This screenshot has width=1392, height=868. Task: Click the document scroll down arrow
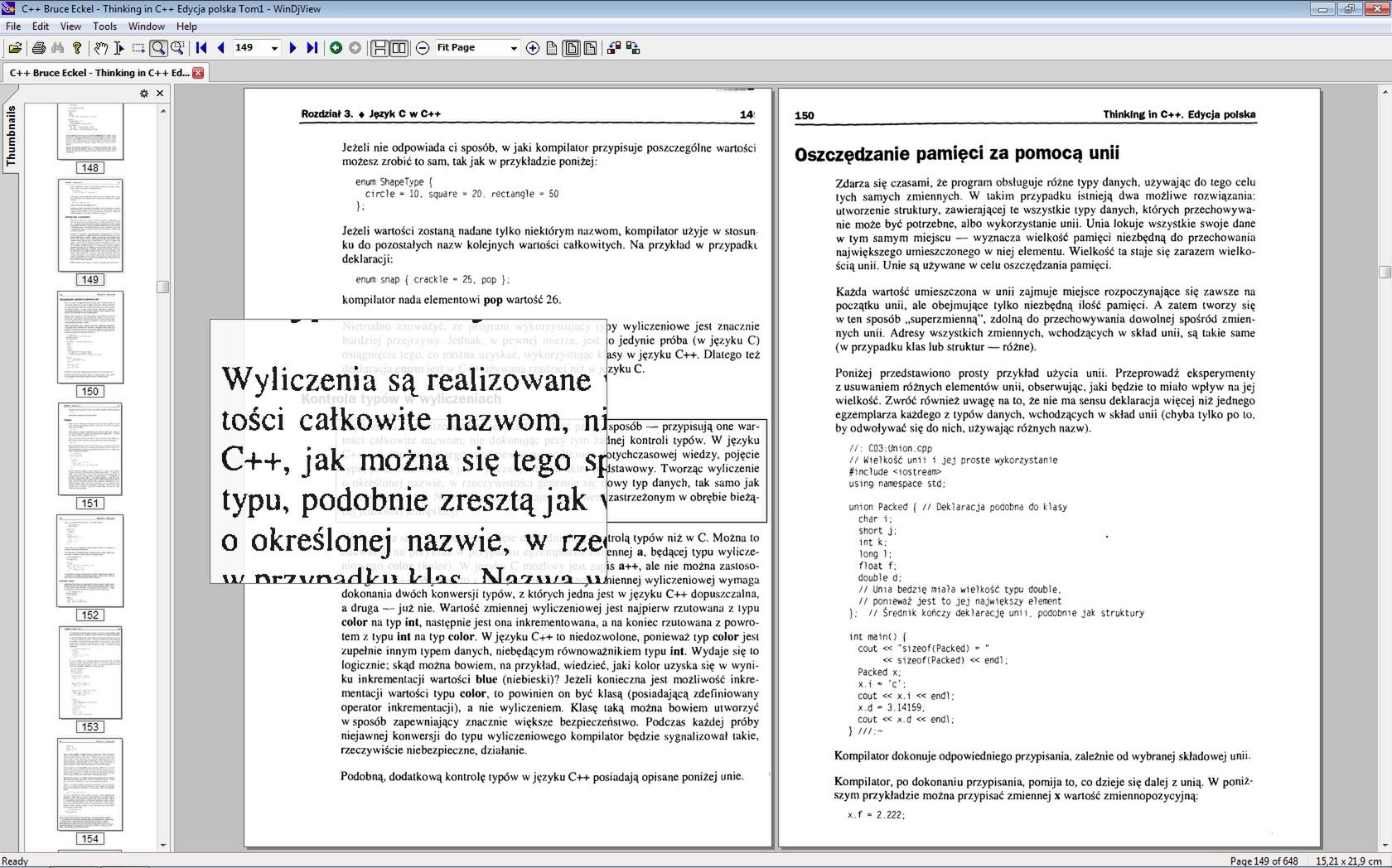tap(1385, 846)
